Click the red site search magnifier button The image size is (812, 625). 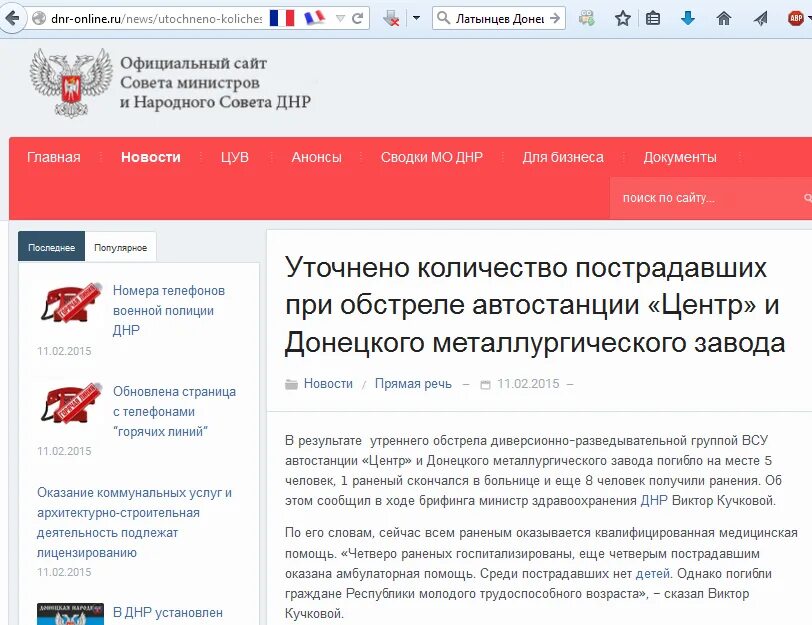[x=805, y=197]
